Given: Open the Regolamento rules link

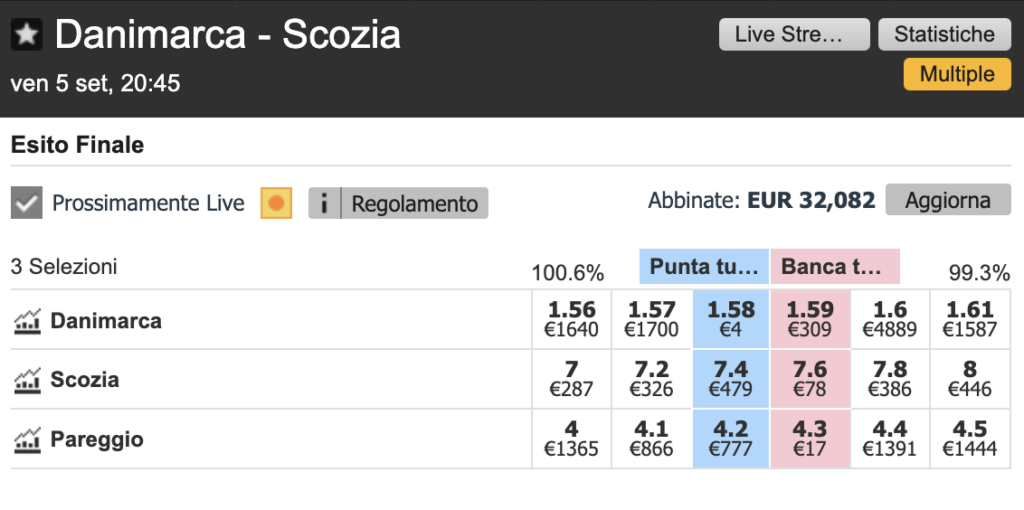Looking at the screenshot, I should [415, 203].
